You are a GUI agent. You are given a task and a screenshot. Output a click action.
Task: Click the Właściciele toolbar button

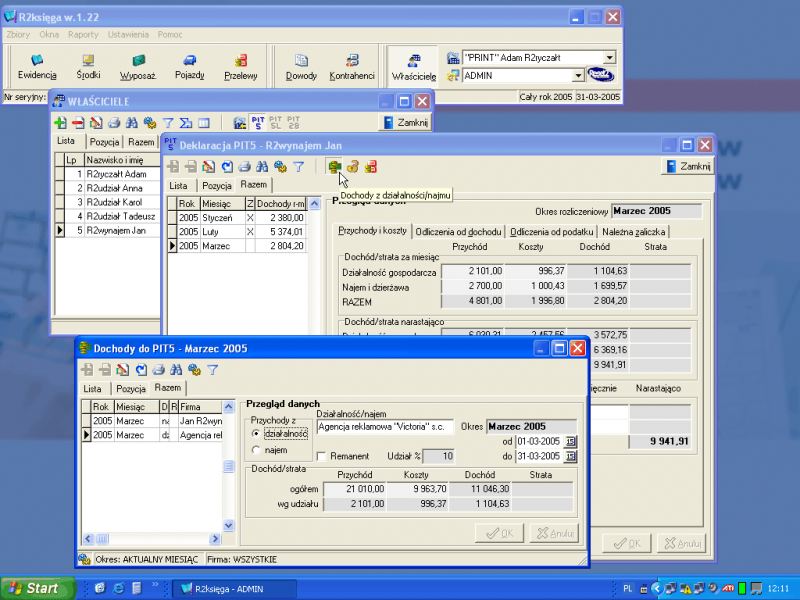pyautogui.click(x=414, y=66)
